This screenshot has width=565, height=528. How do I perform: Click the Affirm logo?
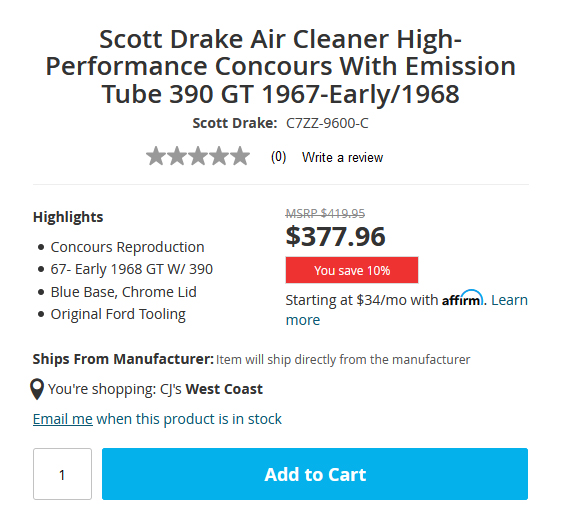[x=462, y=298]
